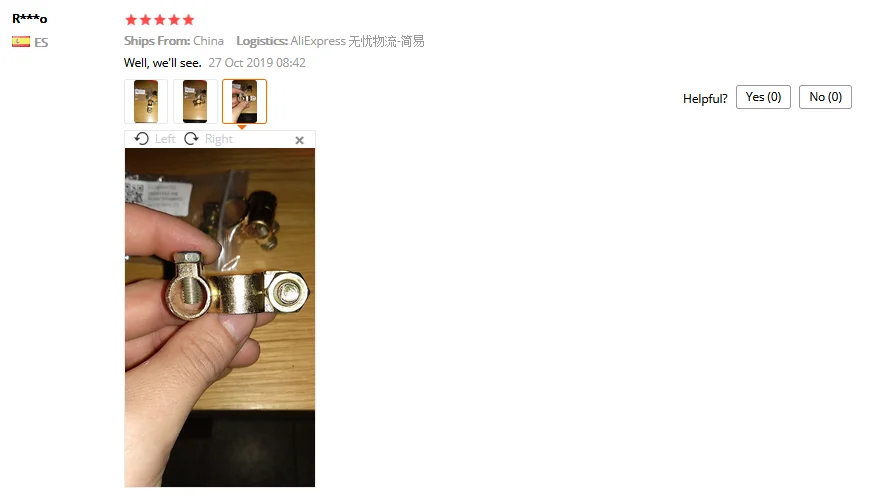
Task: Click the reviewer name R***o
Action: click(29, 18)
